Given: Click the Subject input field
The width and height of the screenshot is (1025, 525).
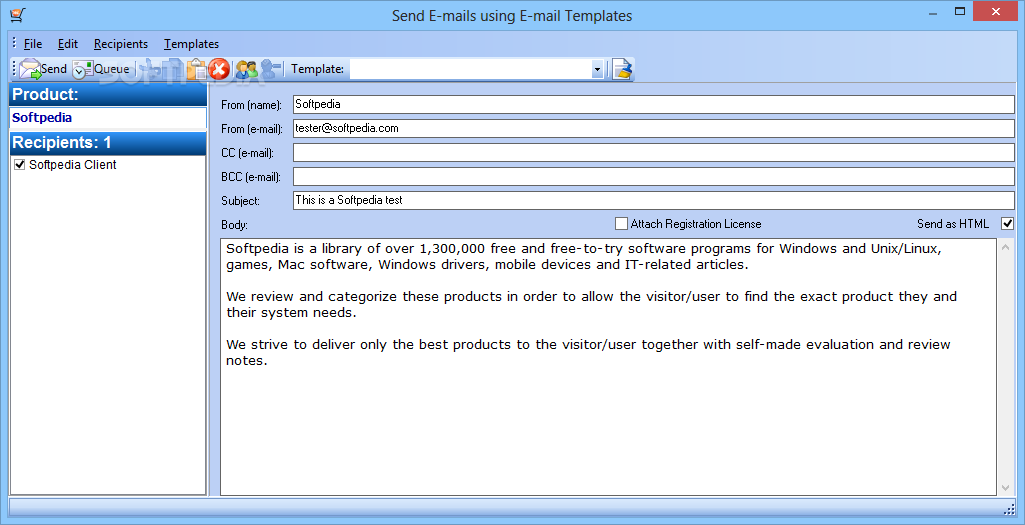Looking at the screenshot, I should [x=654, y=200].
